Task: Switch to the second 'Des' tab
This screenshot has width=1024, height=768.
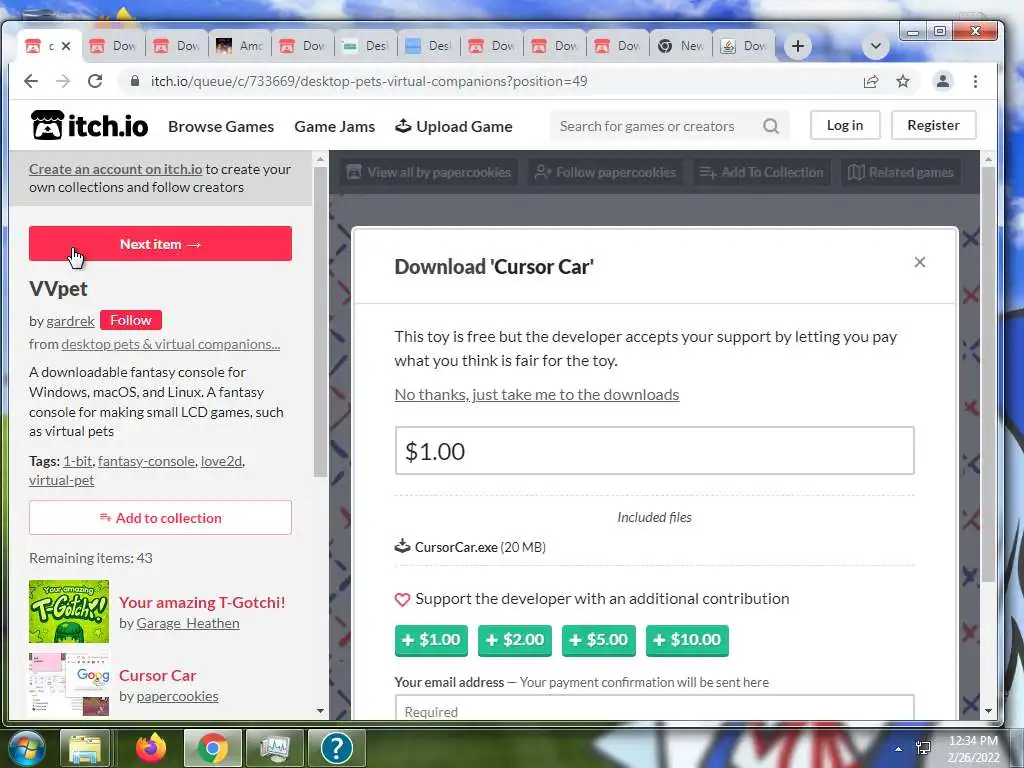Action: [428, 46]
